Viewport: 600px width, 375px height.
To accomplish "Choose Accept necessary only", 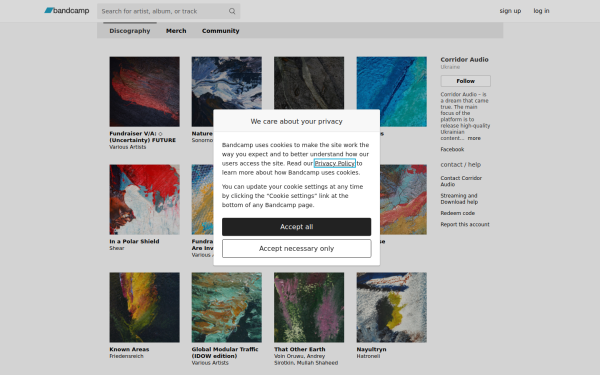I will pyautogui.click(x=297, y=248).
